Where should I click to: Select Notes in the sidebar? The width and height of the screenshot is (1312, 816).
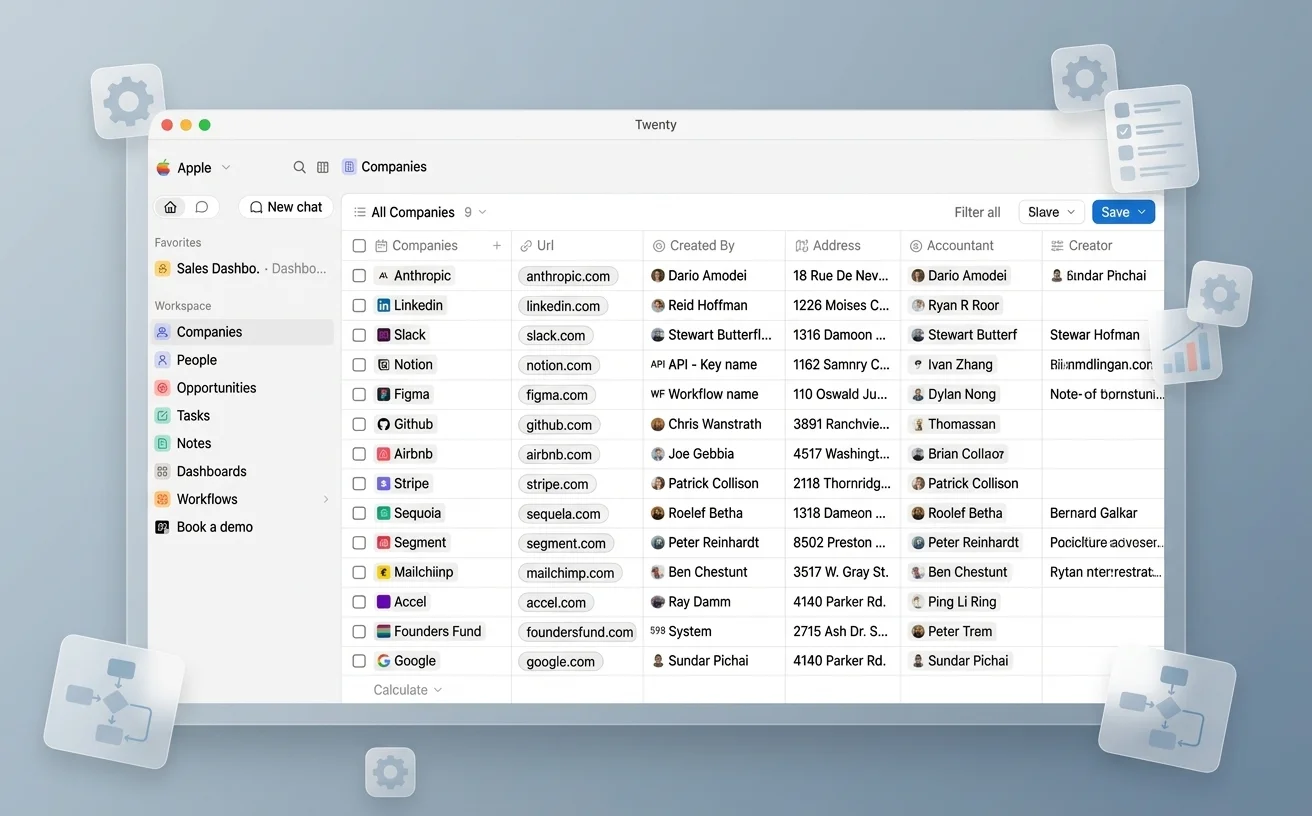click(242, 444)
